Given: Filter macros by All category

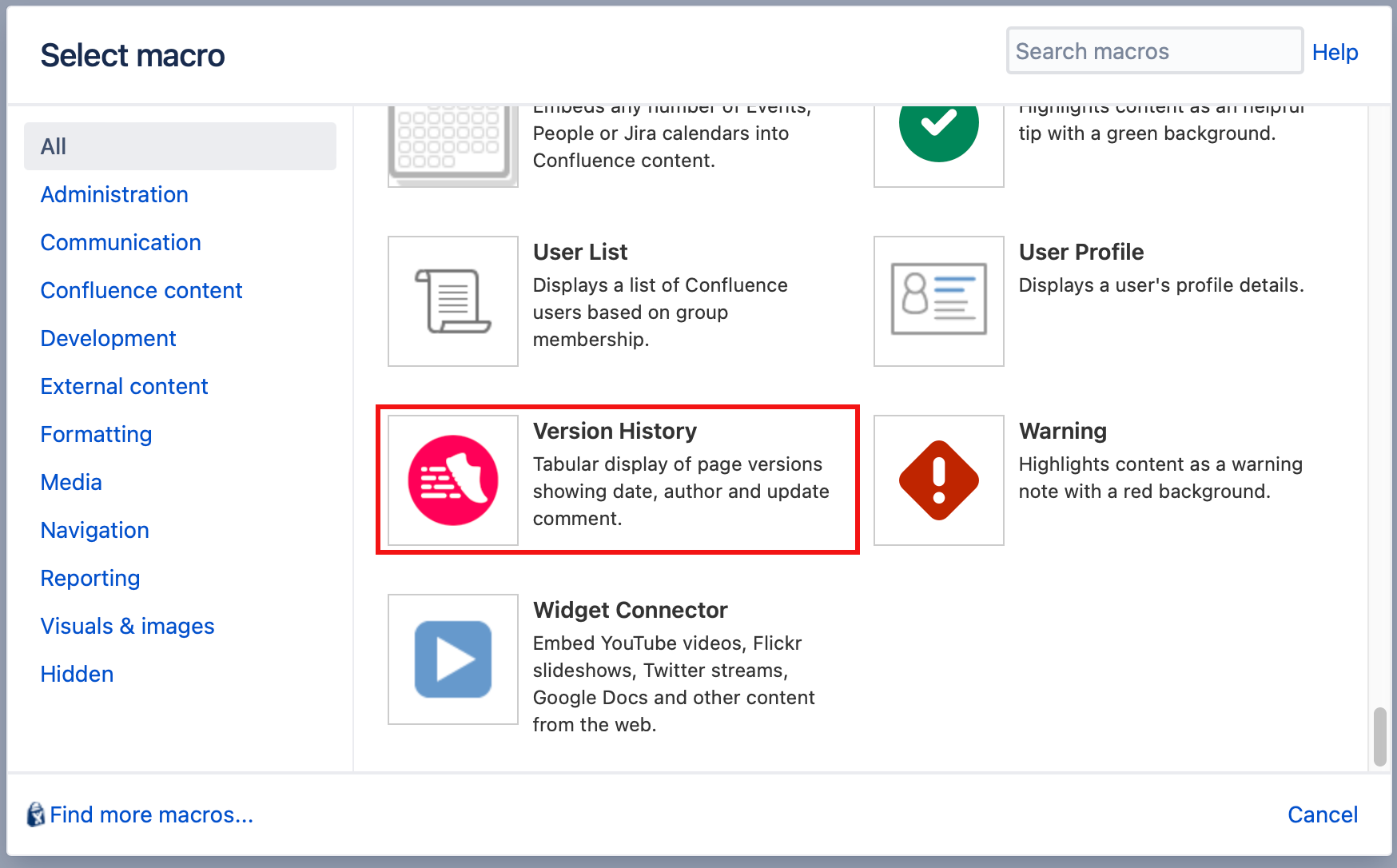Looking at the screenshot, I should tap(180, 146).
